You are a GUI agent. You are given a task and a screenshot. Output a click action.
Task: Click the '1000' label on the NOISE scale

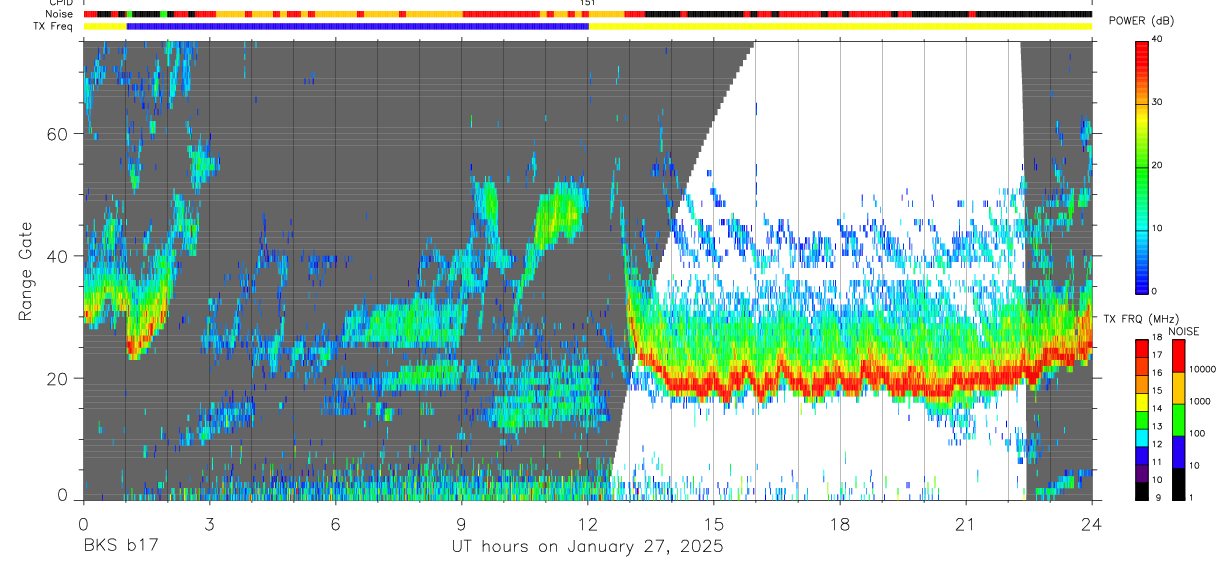point(1201,401)
